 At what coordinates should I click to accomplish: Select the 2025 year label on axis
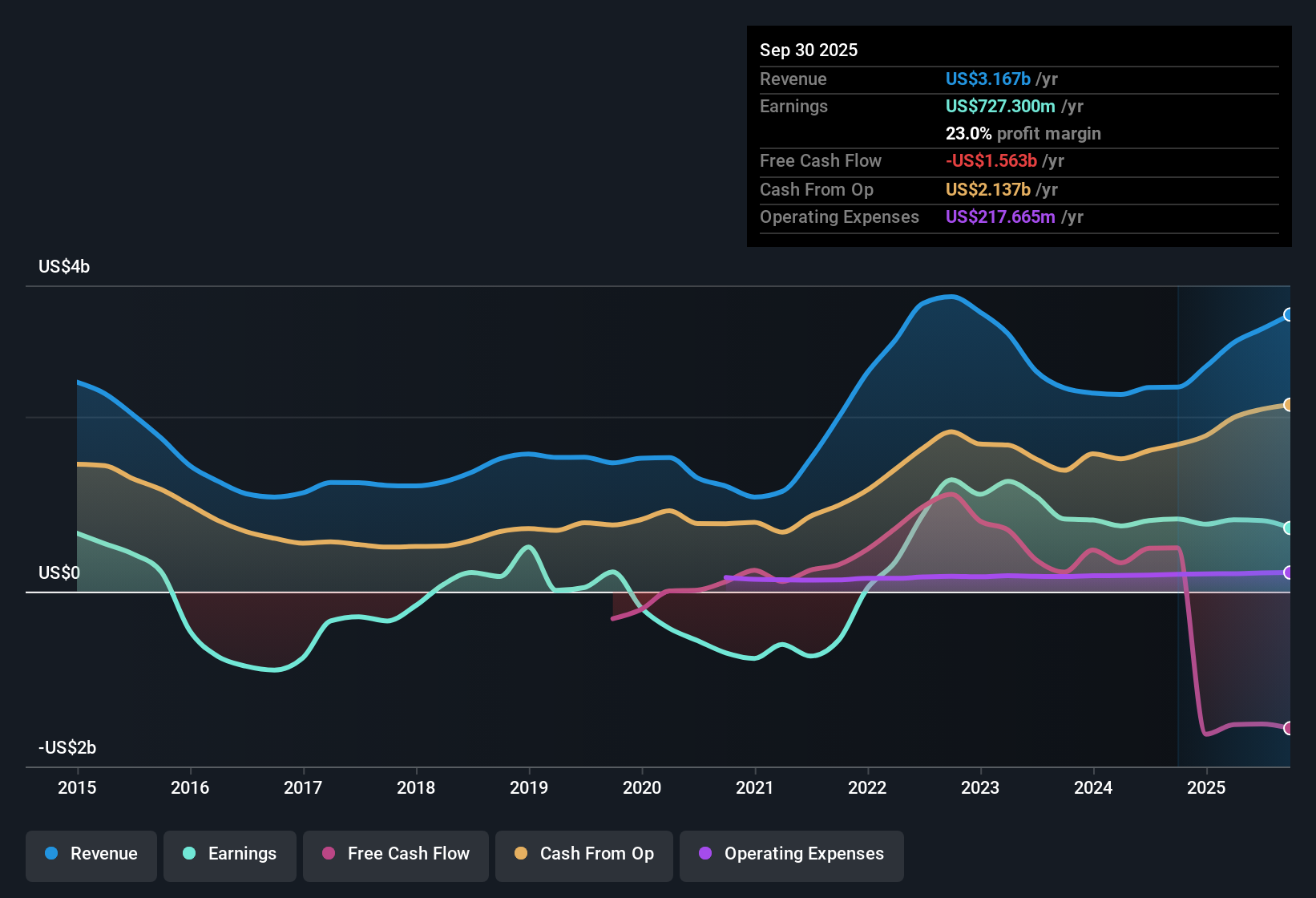1207,788
